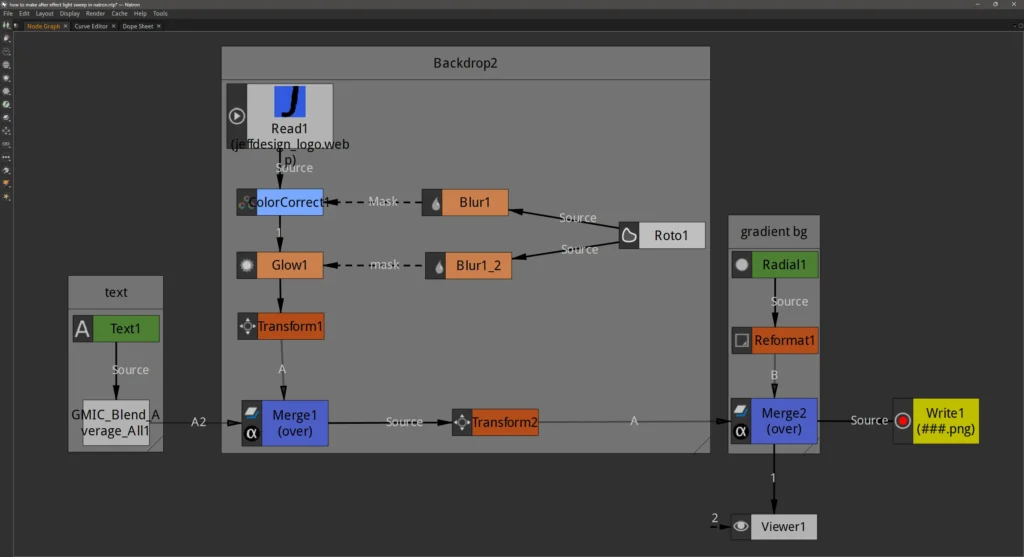Click the Glow1 node sun icon

(246, 265)
